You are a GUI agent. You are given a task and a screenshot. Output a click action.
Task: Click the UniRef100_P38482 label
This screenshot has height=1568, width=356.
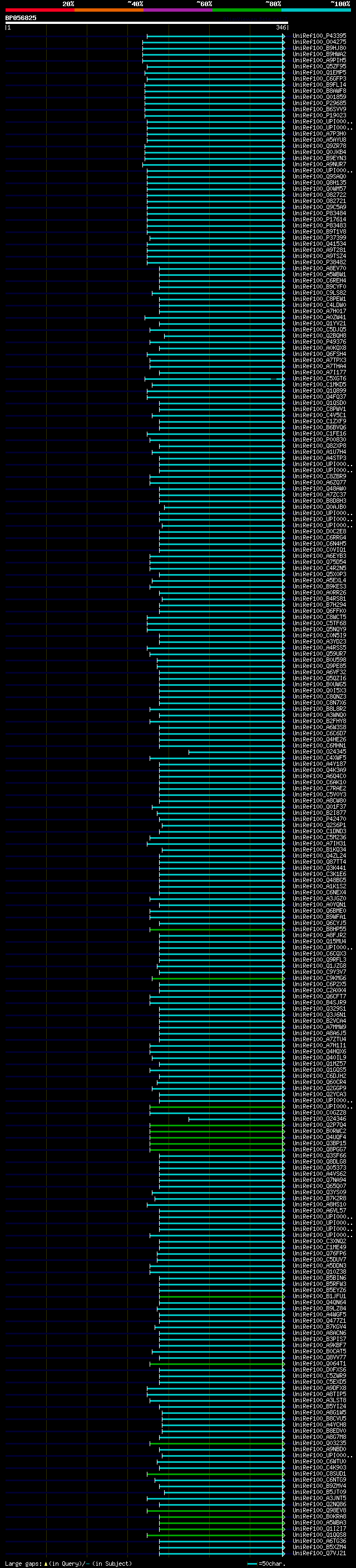pyautogui.click(x=319, y=263)
